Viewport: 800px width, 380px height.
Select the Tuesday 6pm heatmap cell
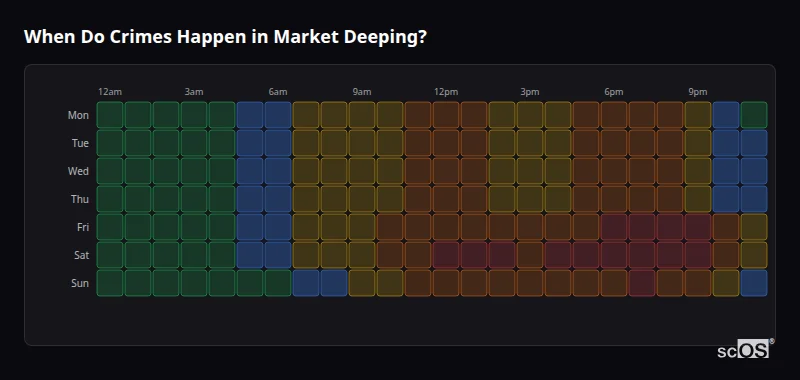(614, 143)
